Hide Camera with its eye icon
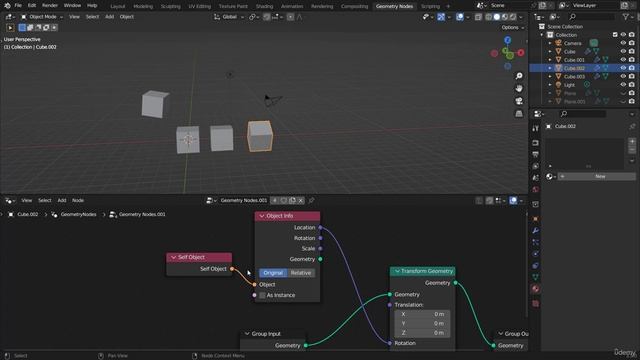 623,43
